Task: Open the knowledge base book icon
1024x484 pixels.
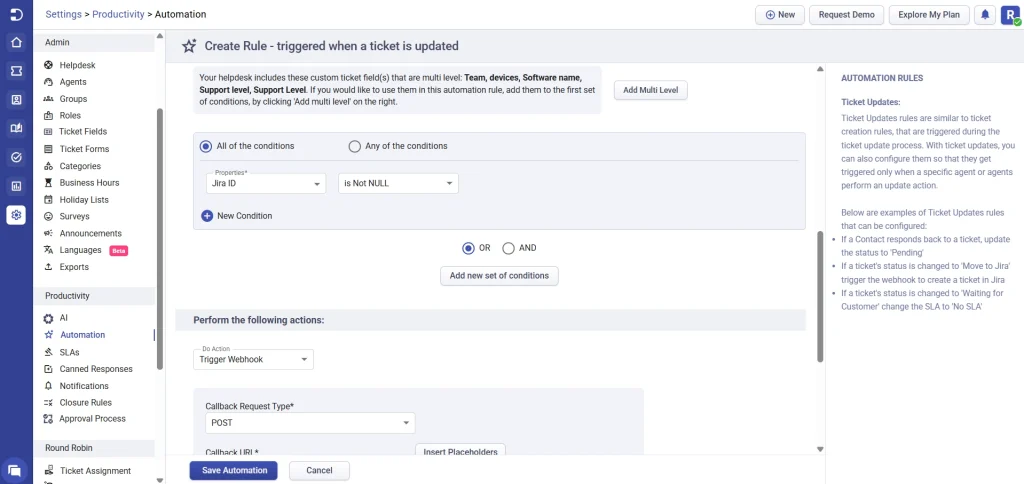Action: [16, 128]
